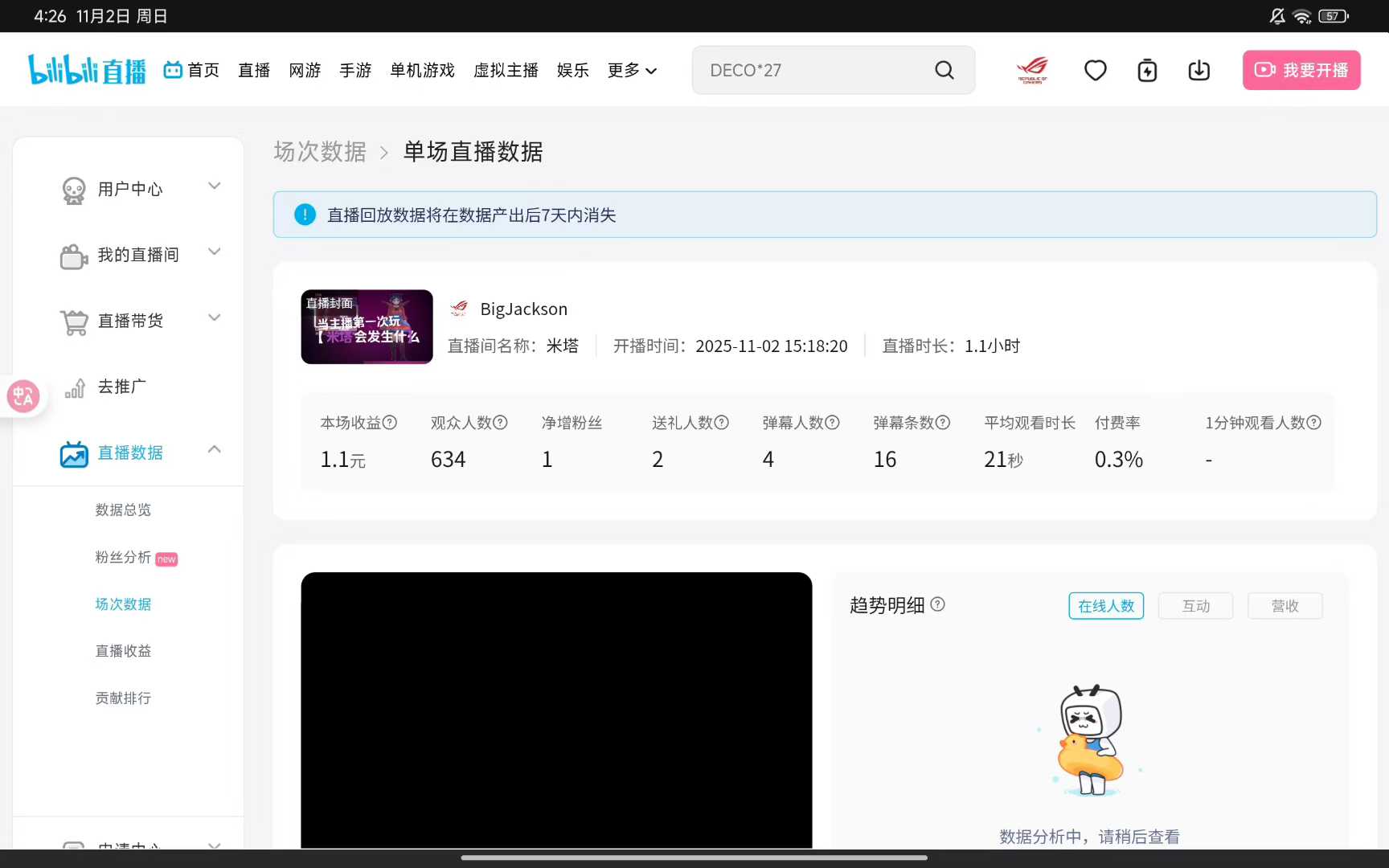This screenshot has height=868, width=1389.
Task: Open 粉丝分析 in the sidebar
Action: coord(124,557)
